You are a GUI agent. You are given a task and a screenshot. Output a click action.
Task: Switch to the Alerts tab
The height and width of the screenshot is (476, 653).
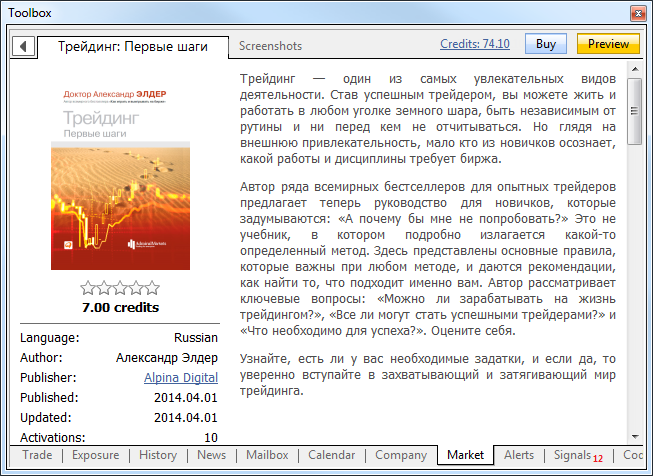tap(518, 455)
